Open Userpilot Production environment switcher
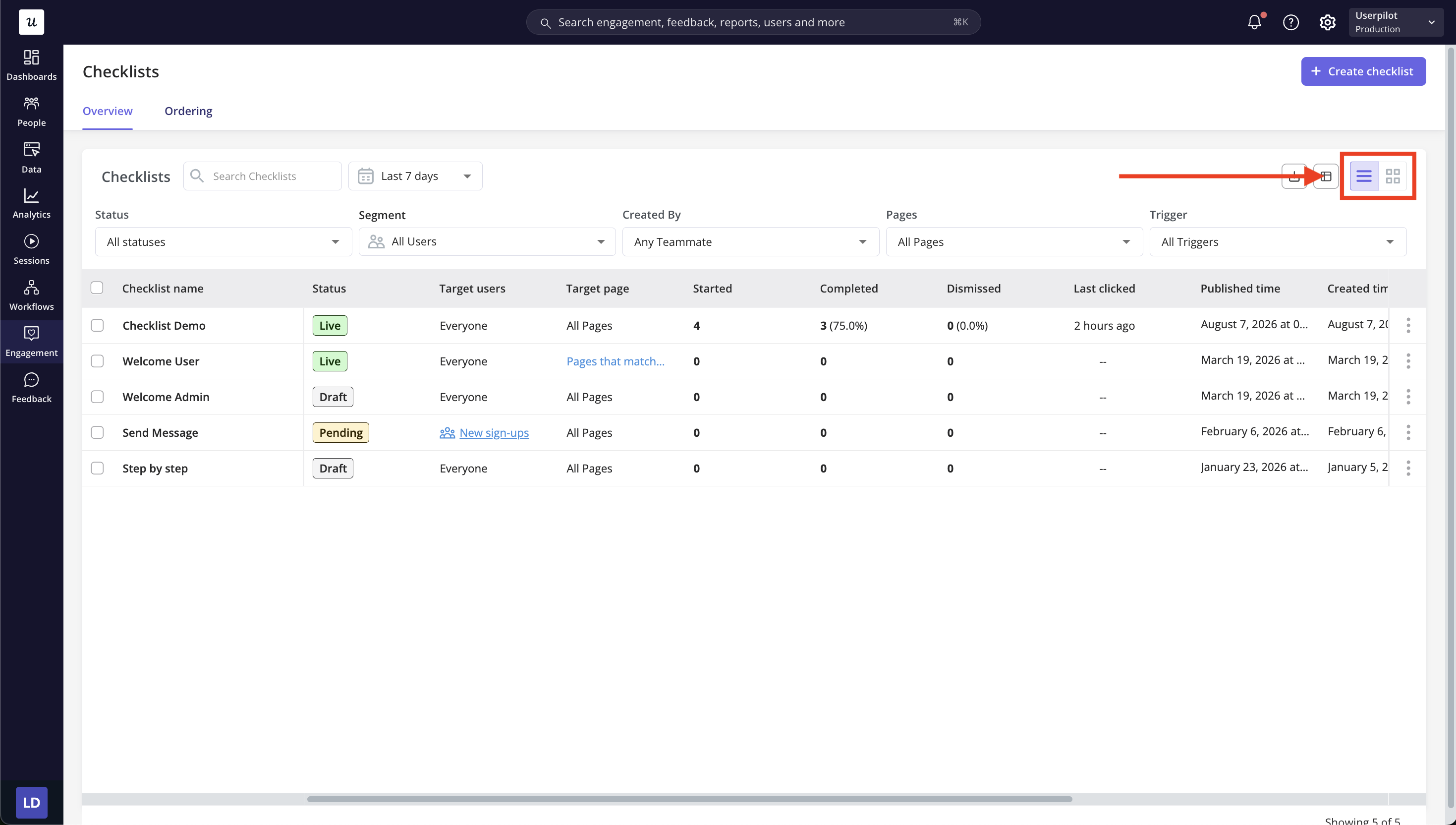1456x825 pixels. click(x=1396, y=22)
